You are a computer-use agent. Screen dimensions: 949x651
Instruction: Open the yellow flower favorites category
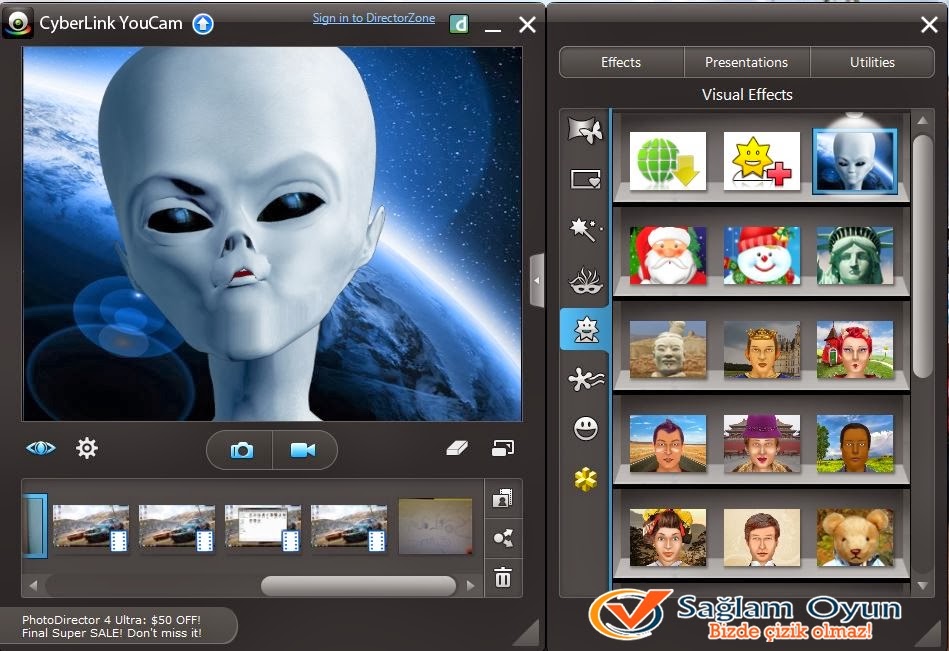(x=585, y=479)
